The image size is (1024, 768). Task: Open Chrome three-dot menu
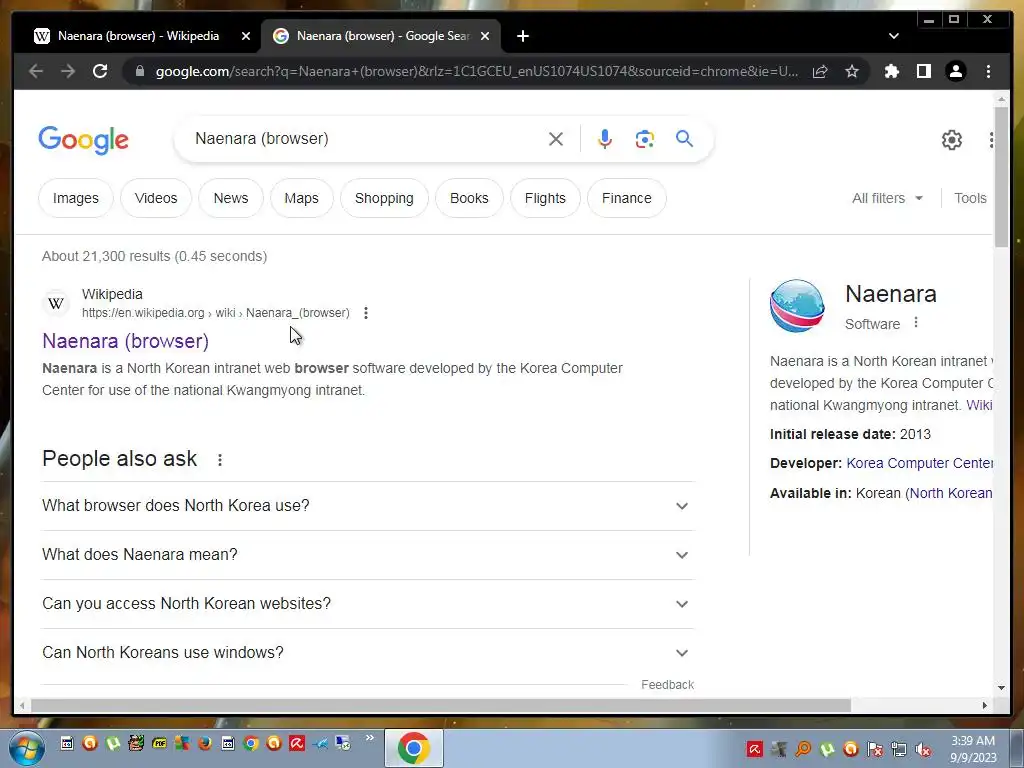click(x=988, y=71)
